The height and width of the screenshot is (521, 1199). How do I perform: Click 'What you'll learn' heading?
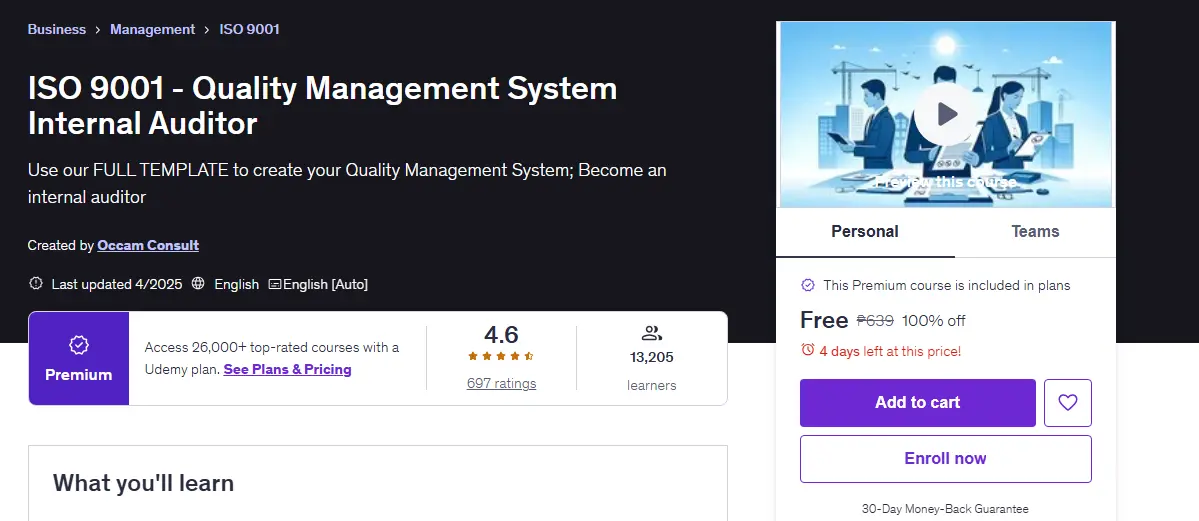click(143, 483)
